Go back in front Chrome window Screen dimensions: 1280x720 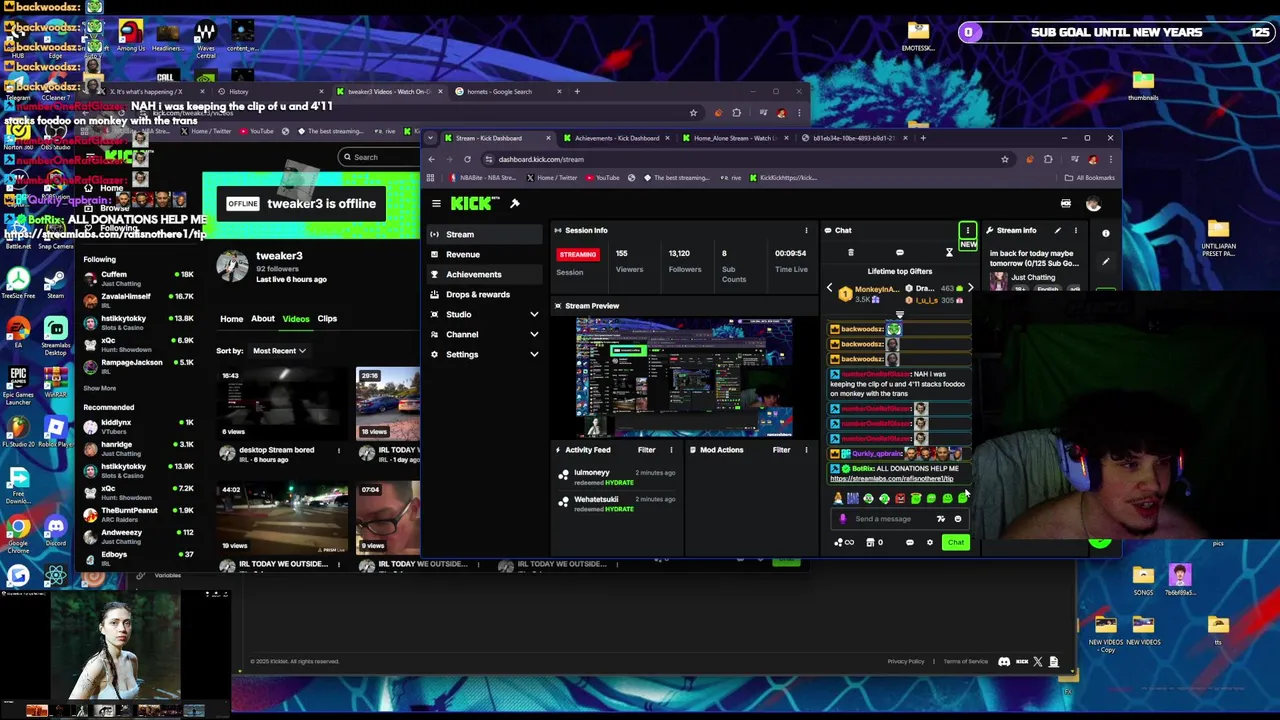coord(432,159)
